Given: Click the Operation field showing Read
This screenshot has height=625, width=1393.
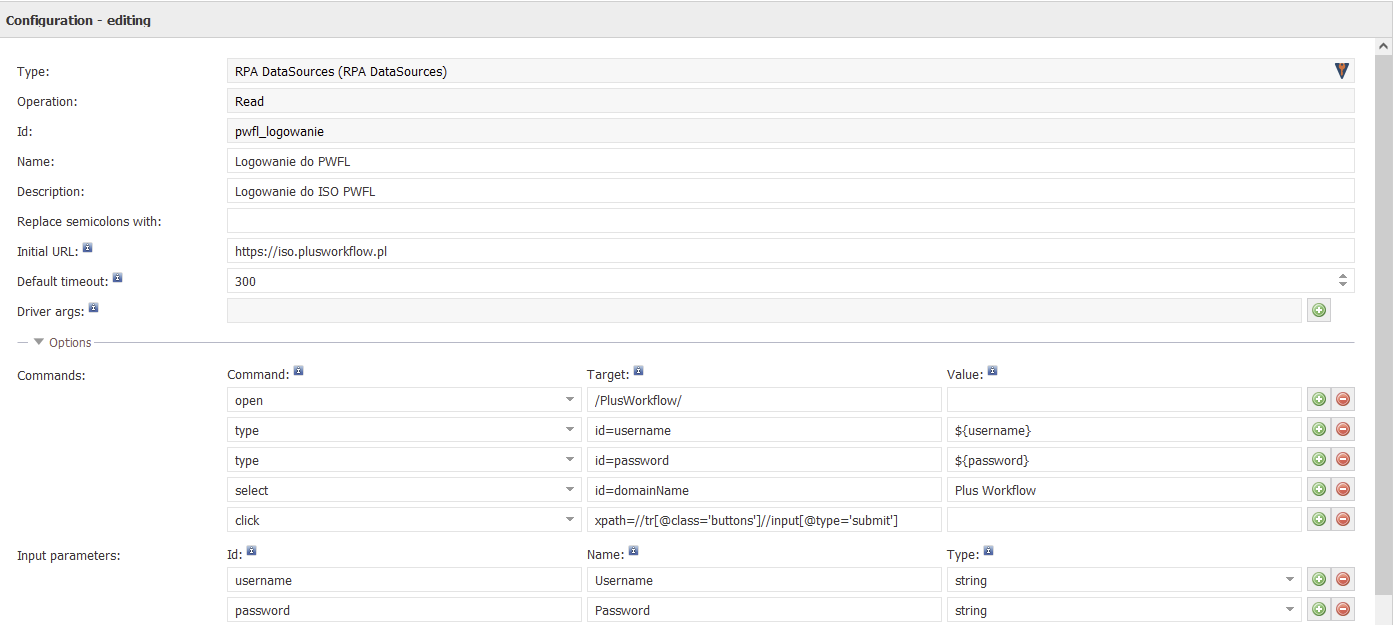Looking at the screenshot, I should (x=790, y=101).
